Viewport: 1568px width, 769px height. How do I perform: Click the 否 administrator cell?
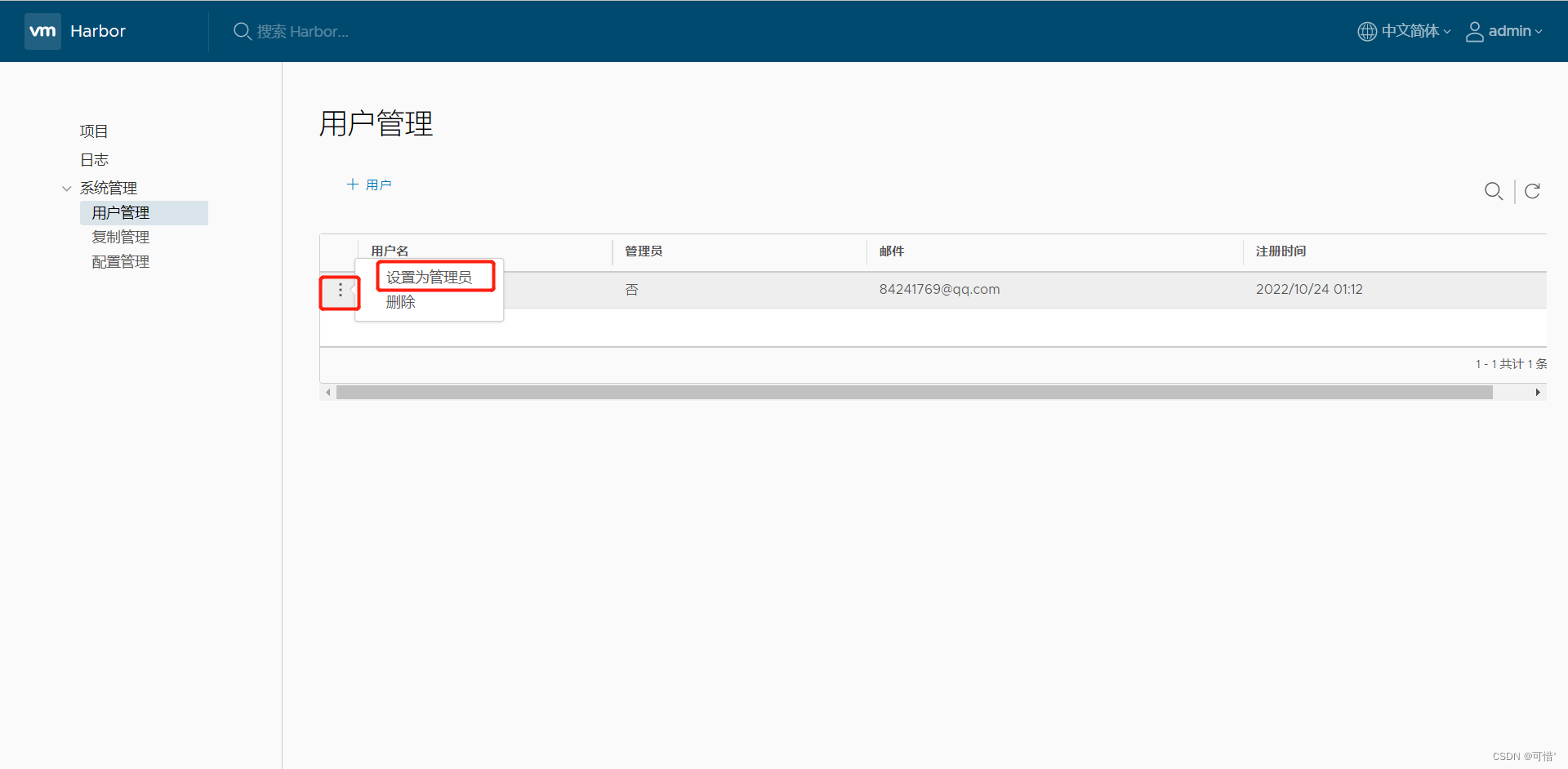[x=631, y=290]
